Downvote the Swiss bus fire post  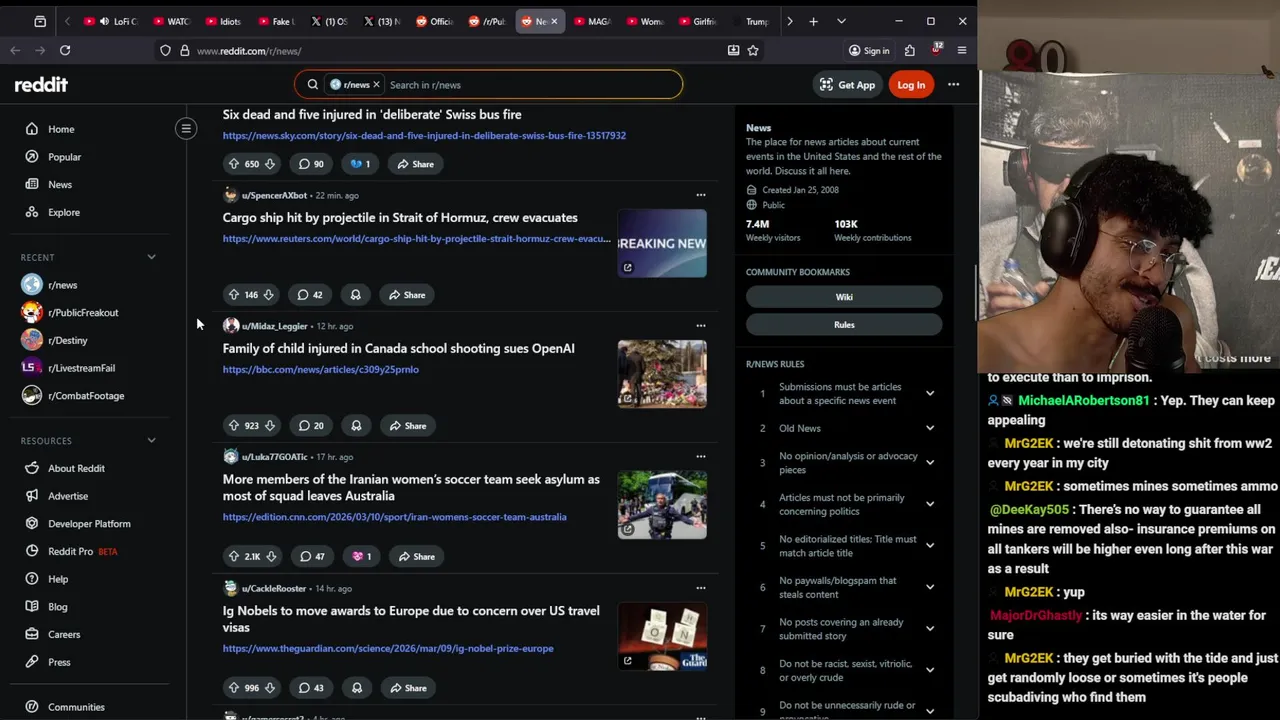[269, 164]
